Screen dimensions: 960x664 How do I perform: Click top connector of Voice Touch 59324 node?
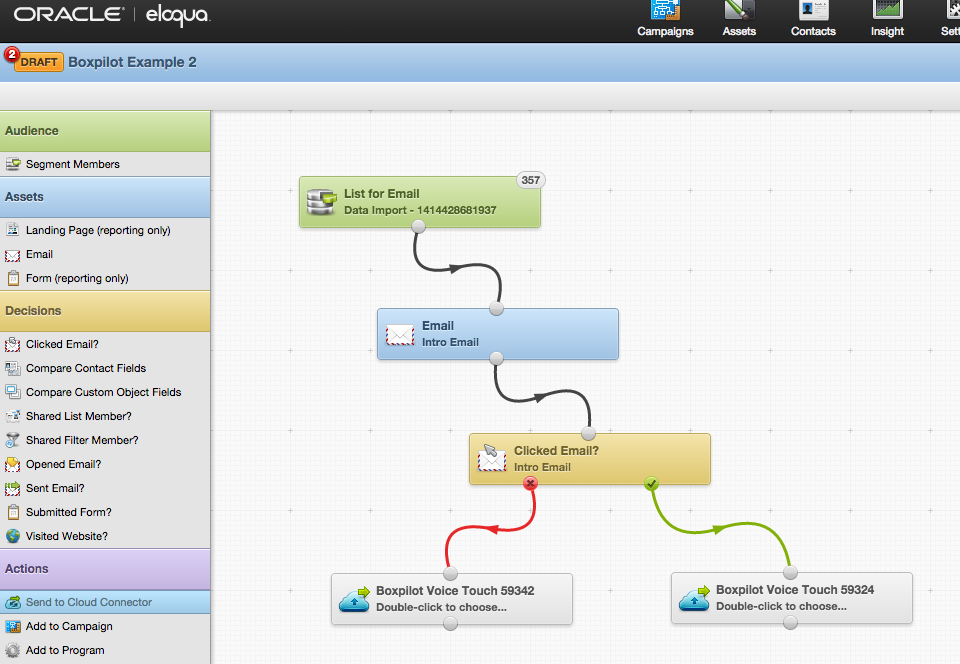pyautogui.click(x=790, y=573)
